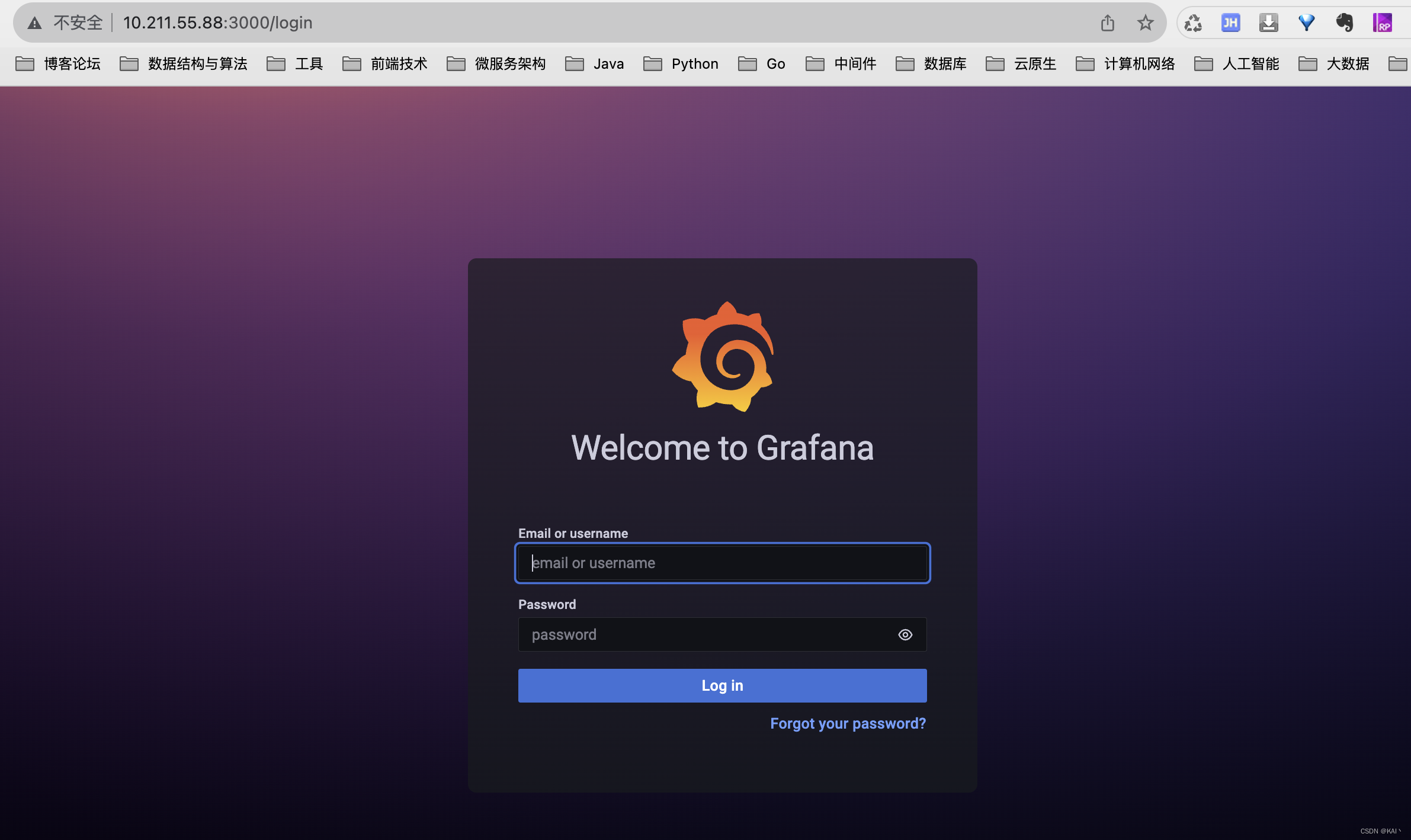Image resolution: width=1411 pixels, height=840 pixels.
Task: Click the purple RP extension icon
Action: click(1382, 23)
